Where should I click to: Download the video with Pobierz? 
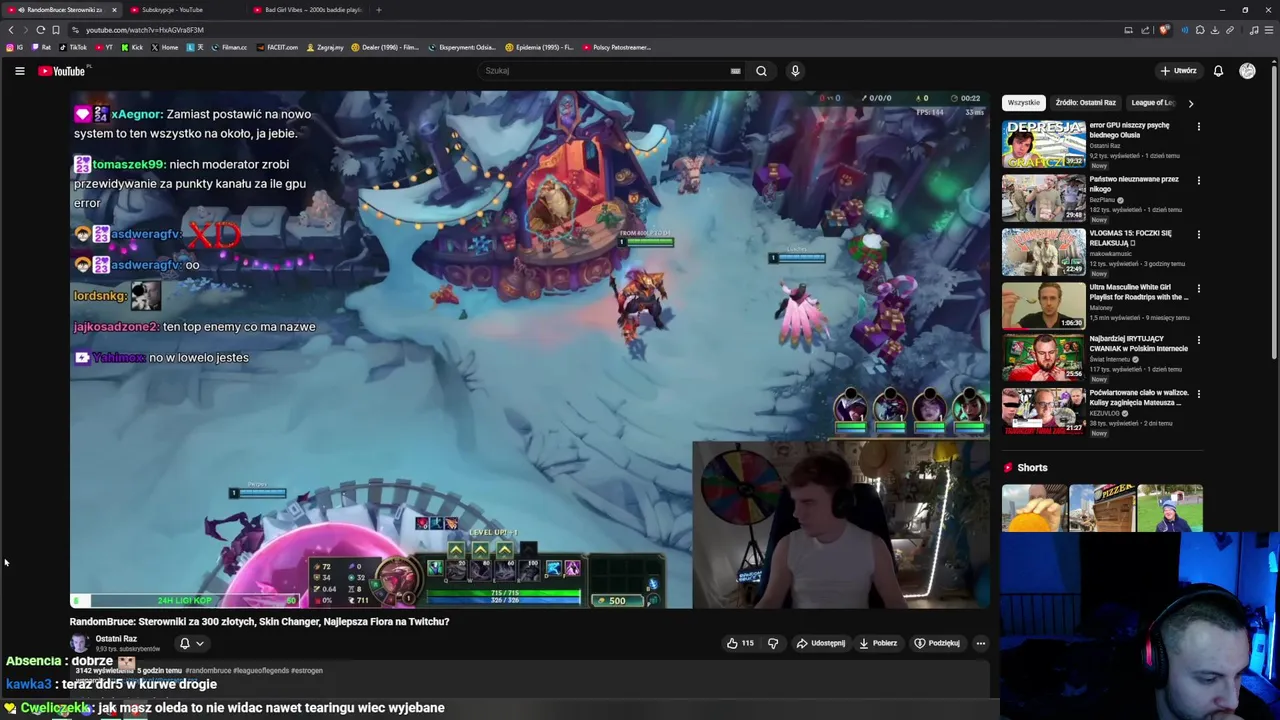click(878, 643)
